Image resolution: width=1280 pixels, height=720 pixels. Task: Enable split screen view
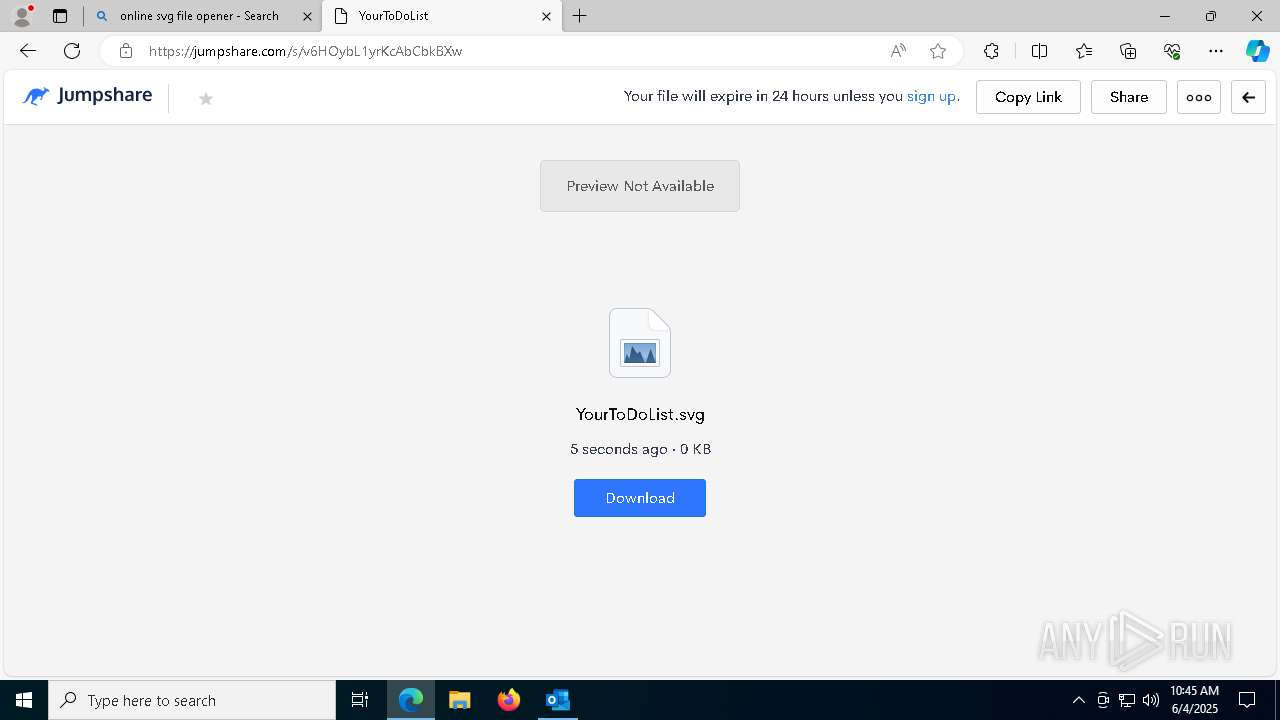click(x=1039, y=51)
